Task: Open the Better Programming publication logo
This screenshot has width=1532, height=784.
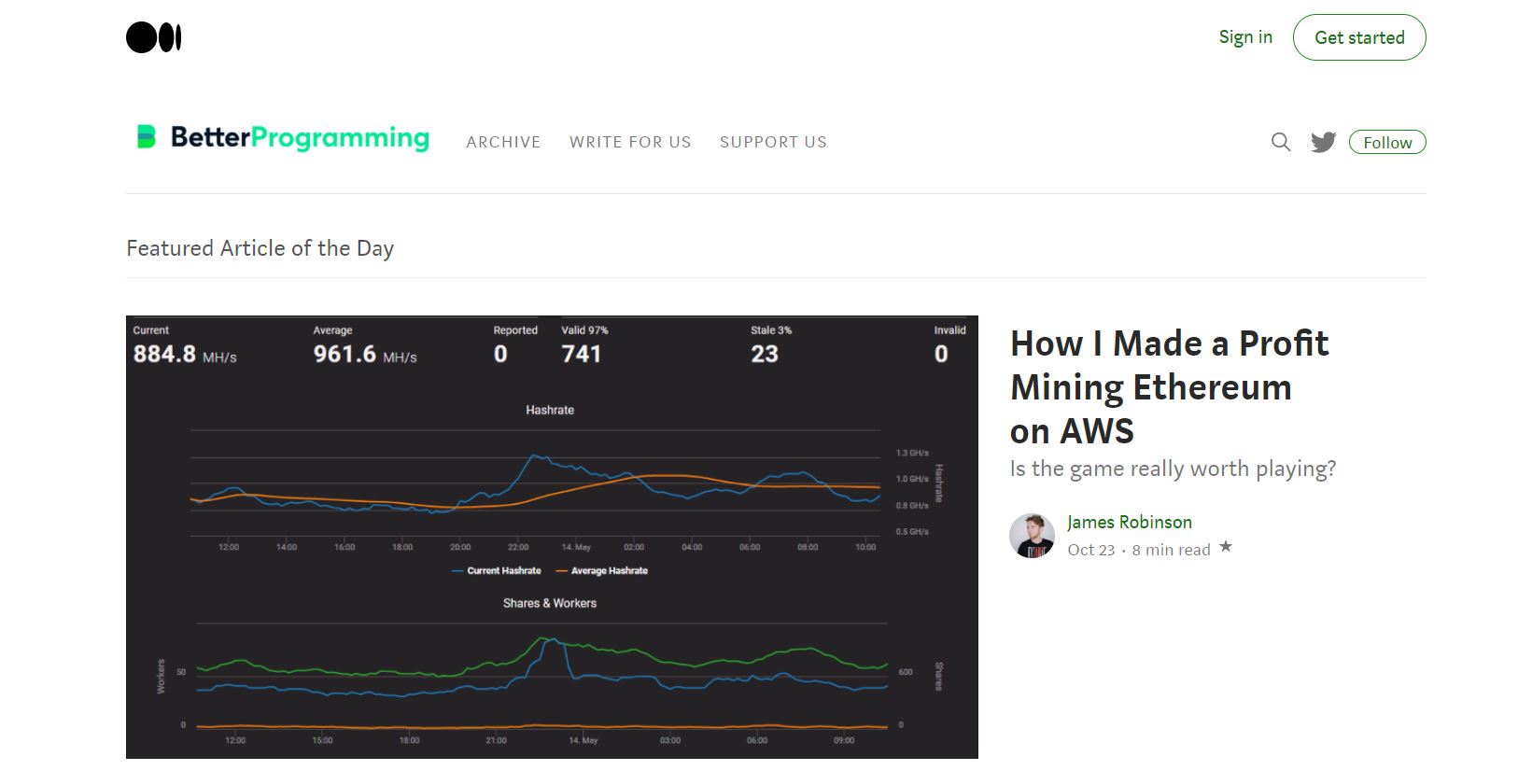Action: (283, 138)
